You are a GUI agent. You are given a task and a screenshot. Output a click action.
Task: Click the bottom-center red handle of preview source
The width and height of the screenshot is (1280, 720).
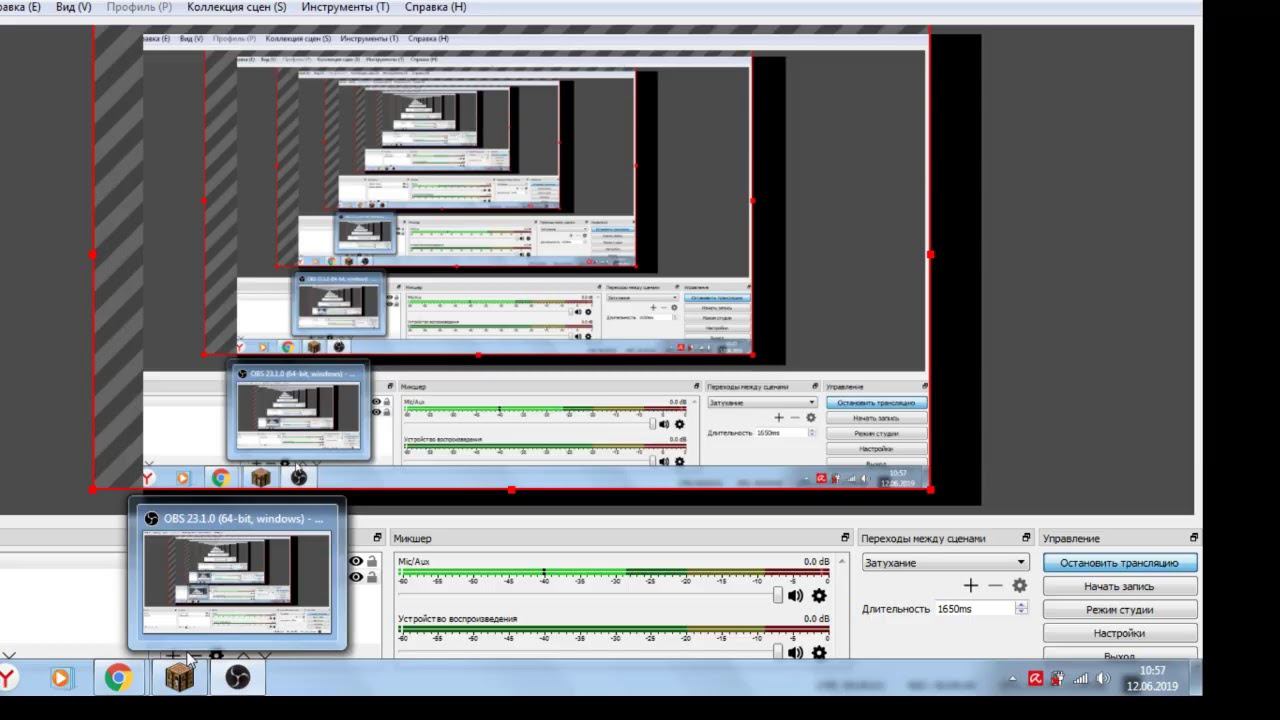click(512, 490)
